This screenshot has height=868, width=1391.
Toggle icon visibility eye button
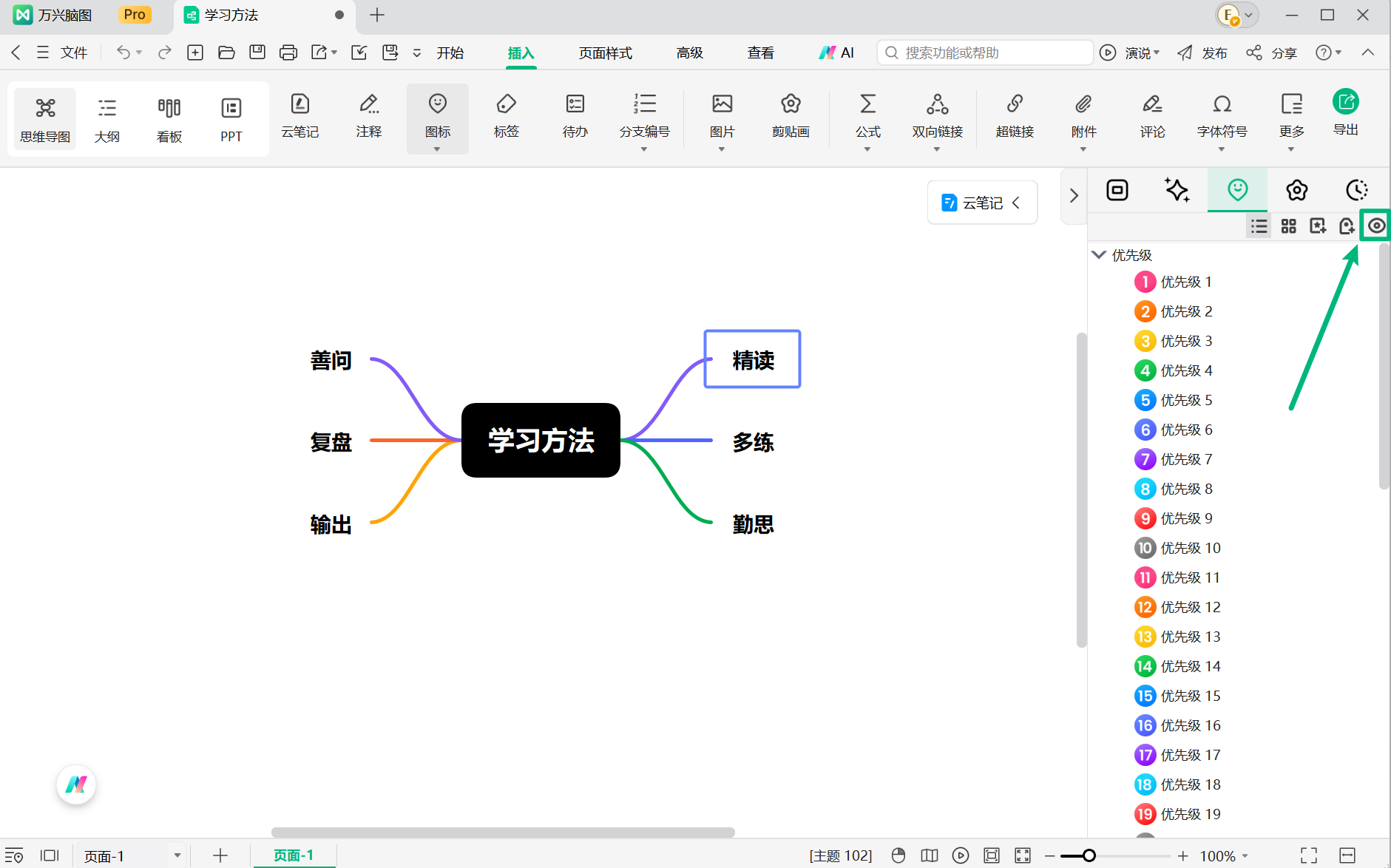(1376, 226)
